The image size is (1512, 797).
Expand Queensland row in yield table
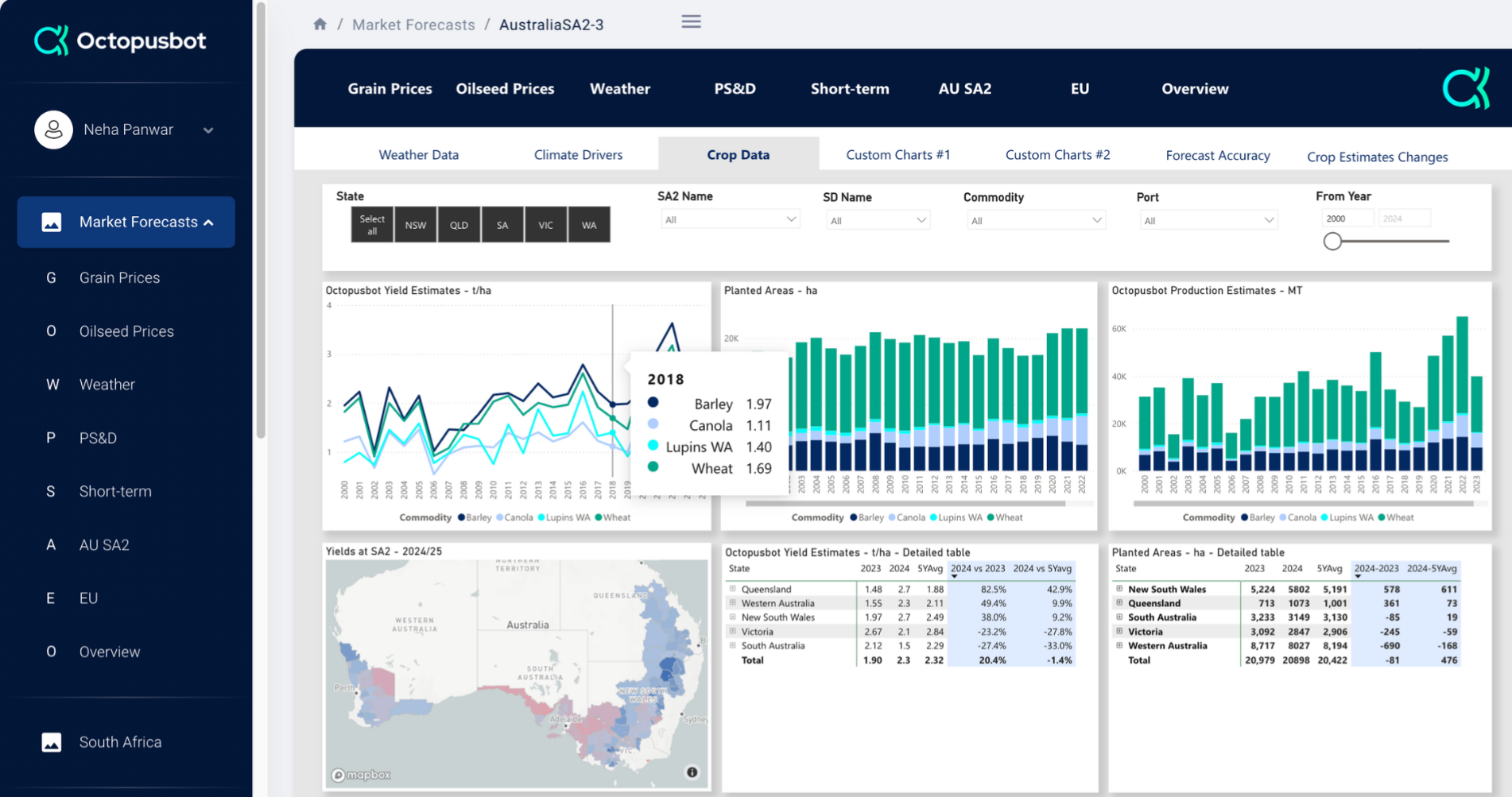tap(733, 589)
